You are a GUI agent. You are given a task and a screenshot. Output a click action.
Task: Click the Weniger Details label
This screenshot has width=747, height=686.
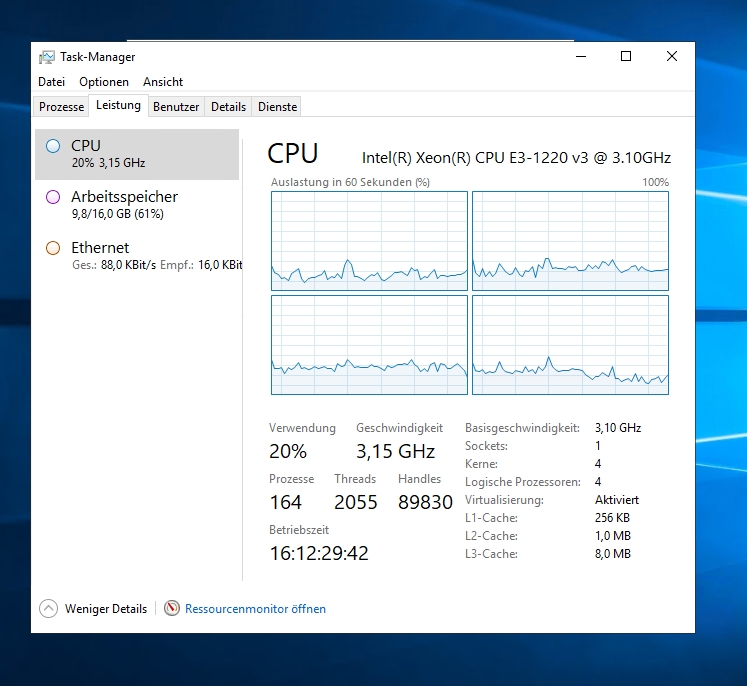point(106,609)
